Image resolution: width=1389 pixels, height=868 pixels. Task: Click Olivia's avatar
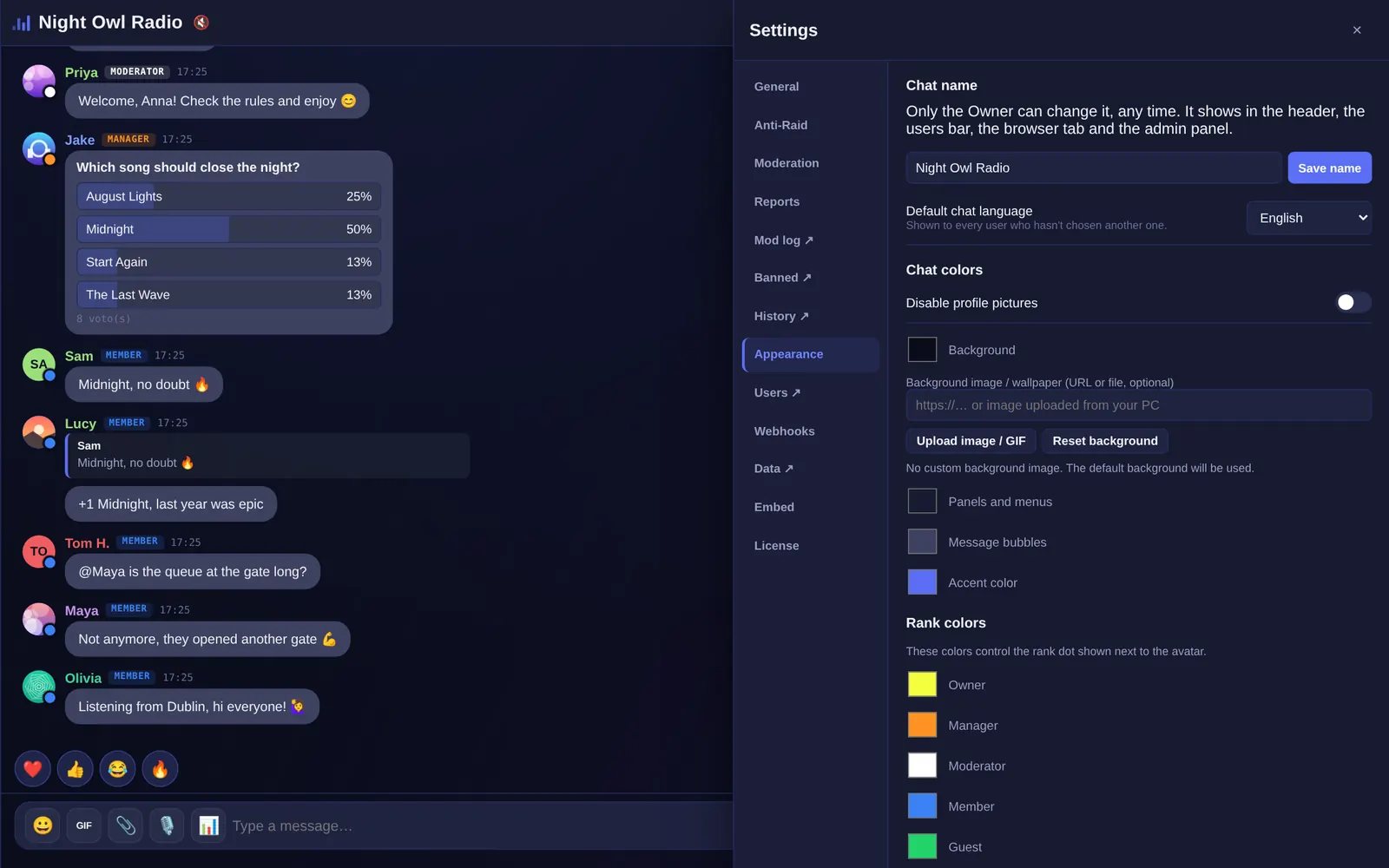point(39,687)
